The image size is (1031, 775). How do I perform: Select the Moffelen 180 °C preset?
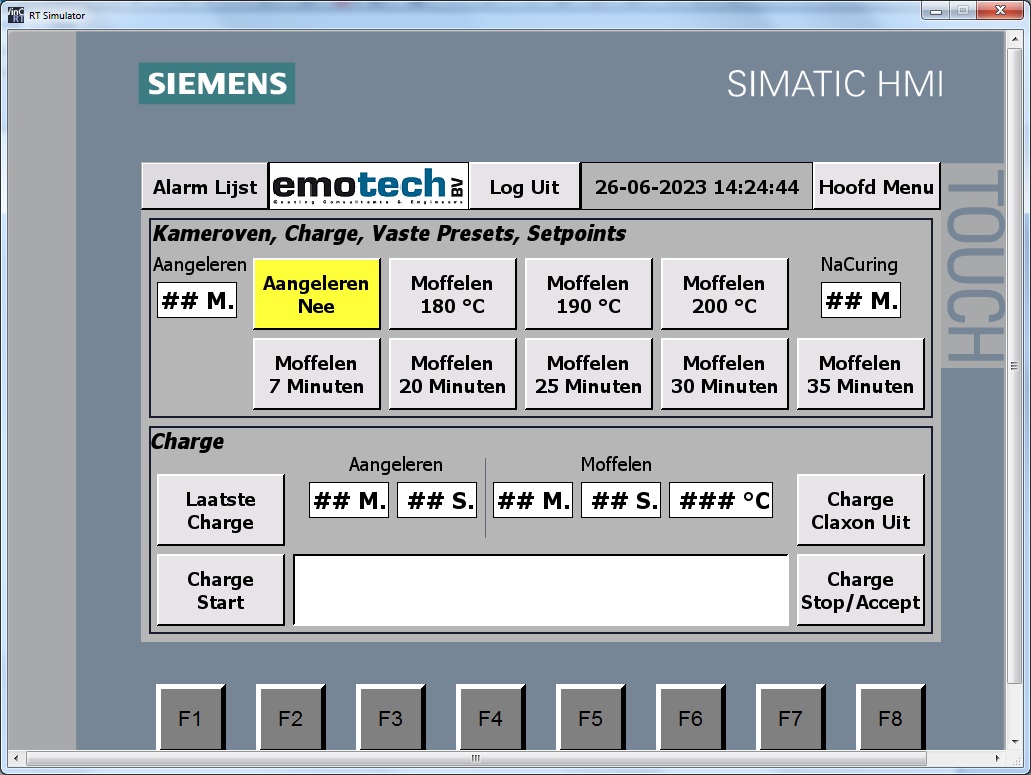coord(452,294)
